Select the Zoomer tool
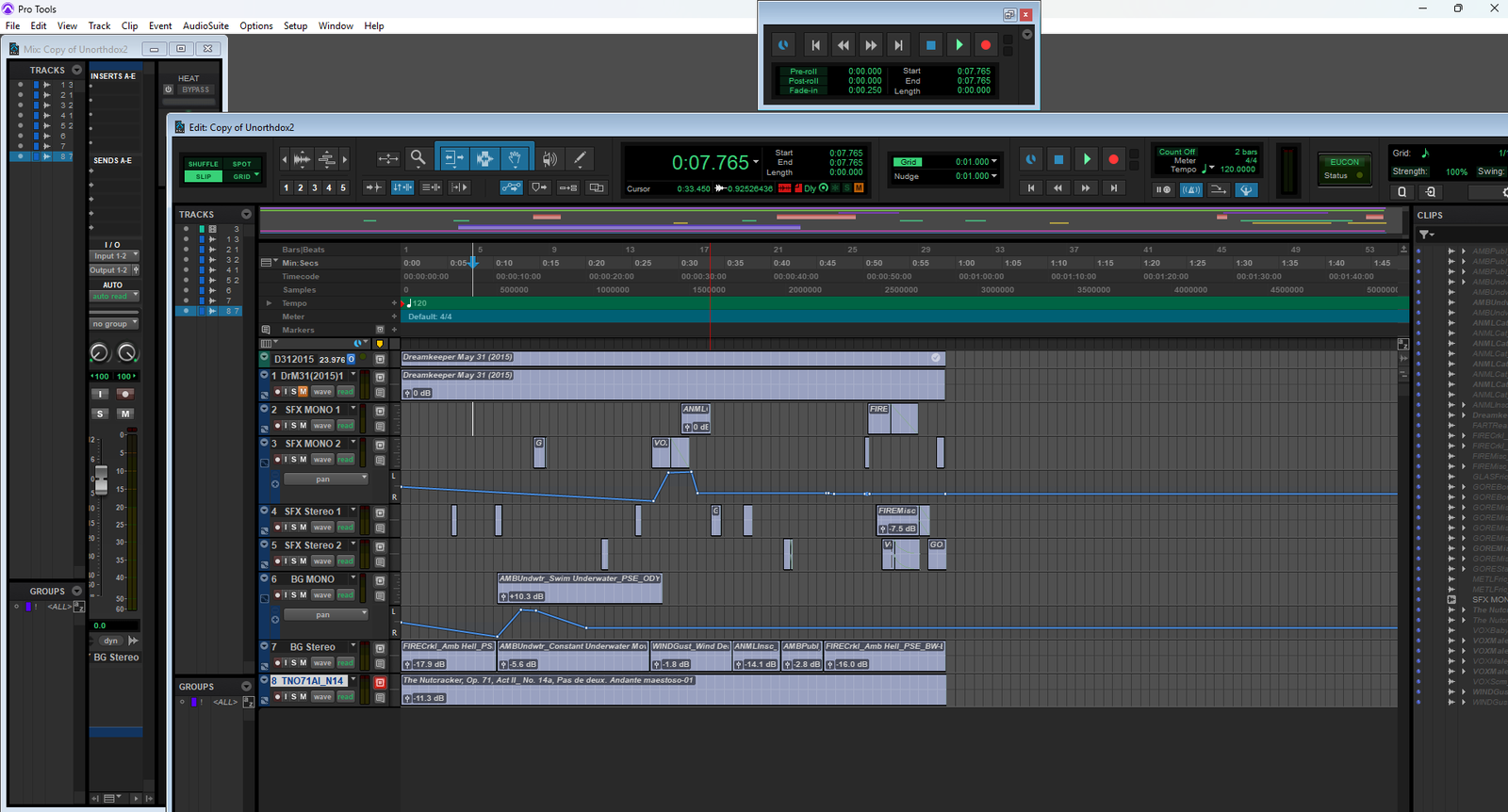 (x=418, y=158)
